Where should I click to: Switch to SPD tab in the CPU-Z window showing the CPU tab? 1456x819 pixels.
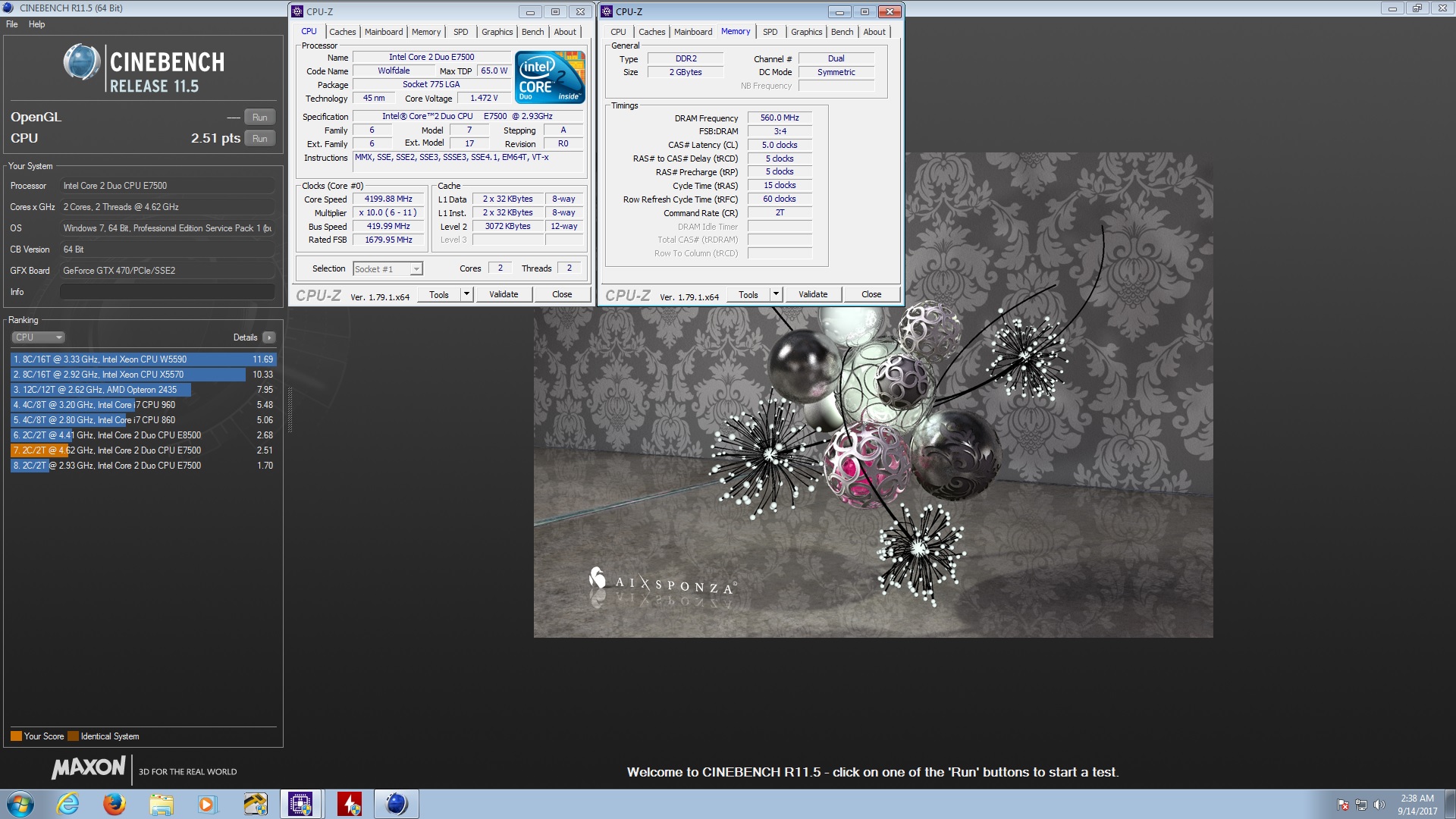coord(460,32)
